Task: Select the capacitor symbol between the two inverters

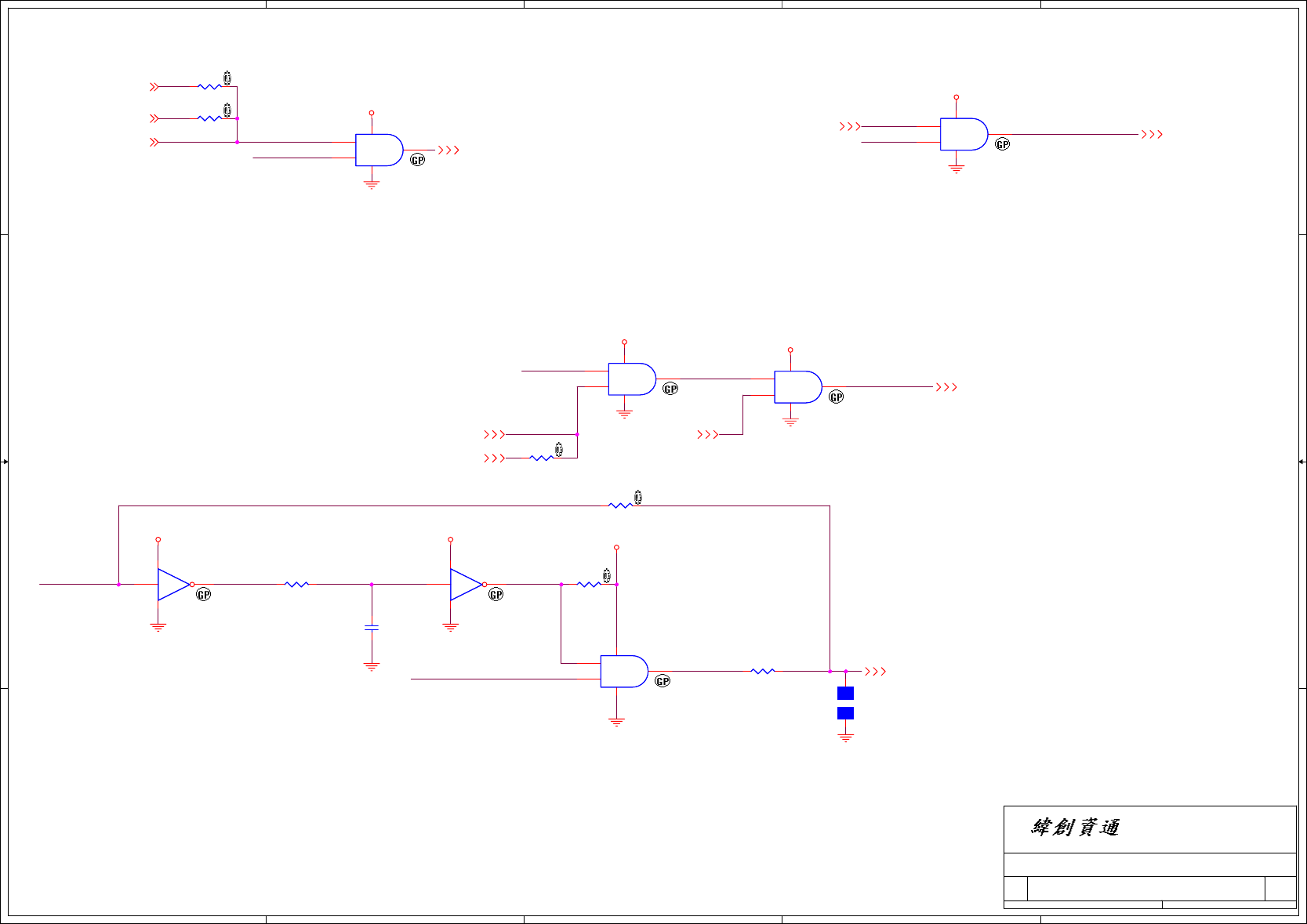Action: tap(372, 628)
